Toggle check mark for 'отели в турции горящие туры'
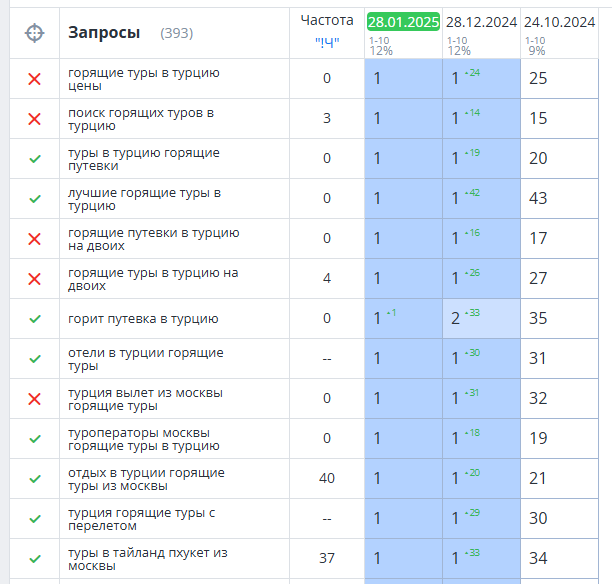Viewport: 612px width, 584px height. pos(35,359)
